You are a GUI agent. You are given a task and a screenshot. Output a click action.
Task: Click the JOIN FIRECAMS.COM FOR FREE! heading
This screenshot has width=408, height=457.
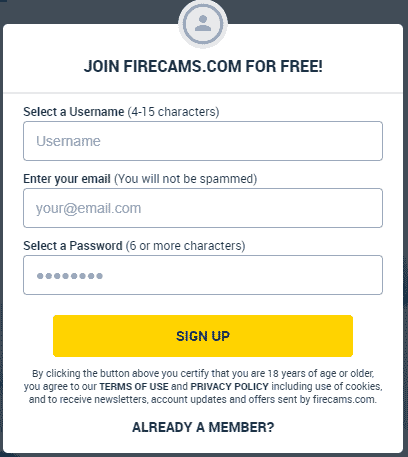(x=203, y=66)
